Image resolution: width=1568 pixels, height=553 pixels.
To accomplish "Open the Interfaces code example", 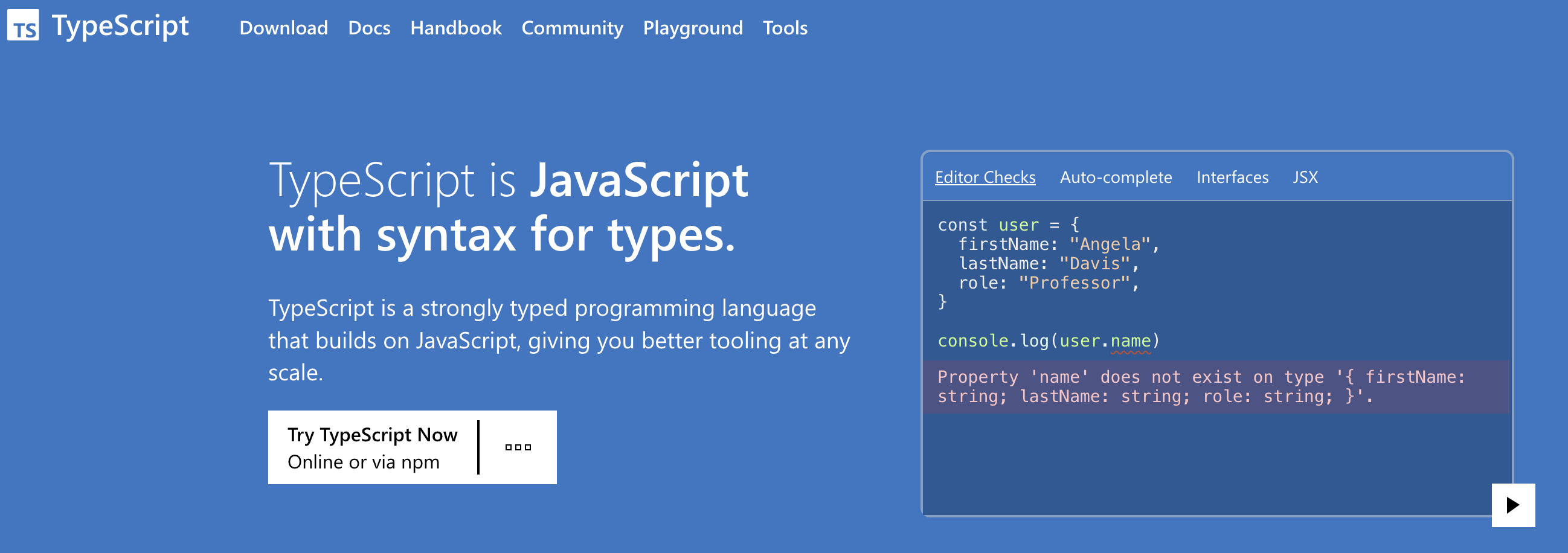I will tap(1233, 177).
